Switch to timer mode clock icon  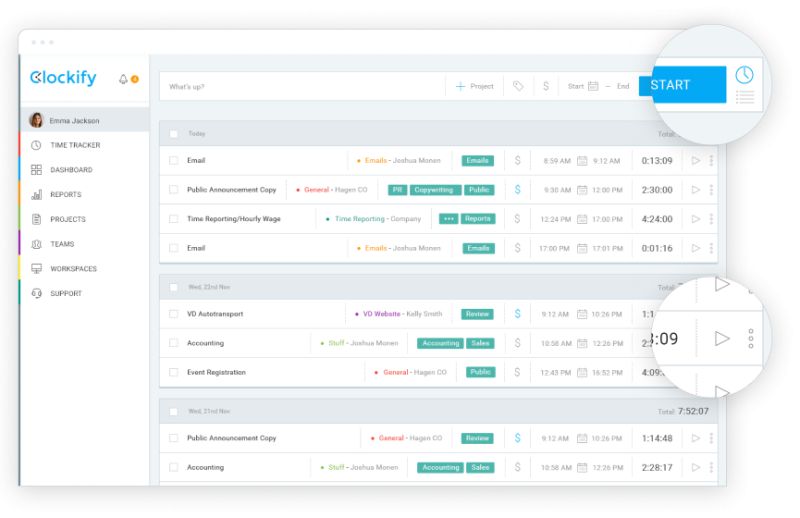click(744, 75)
